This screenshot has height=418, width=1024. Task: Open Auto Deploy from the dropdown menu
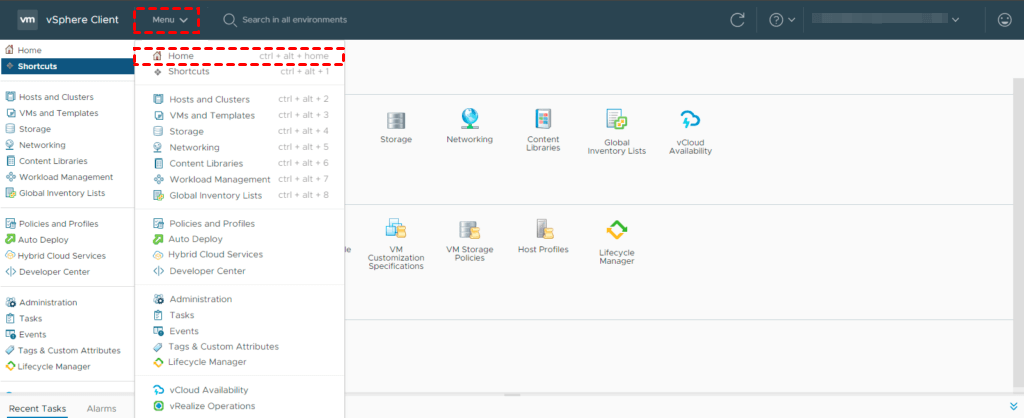coord(240,239)
